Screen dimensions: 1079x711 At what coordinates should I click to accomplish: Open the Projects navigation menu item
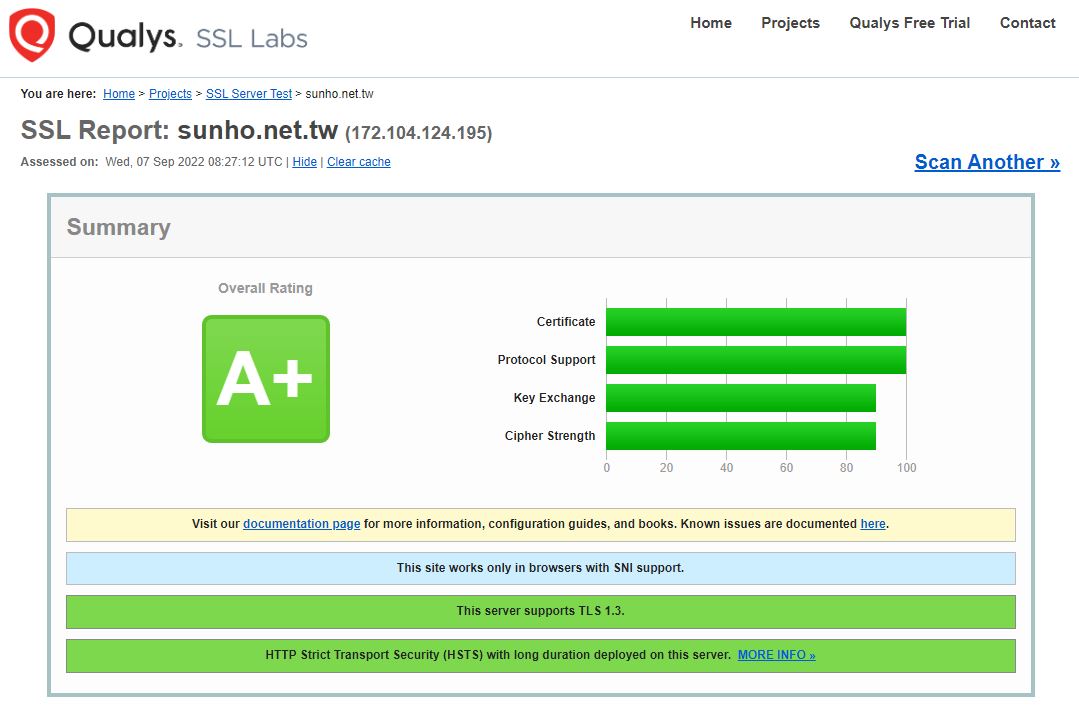click(790, 23)
